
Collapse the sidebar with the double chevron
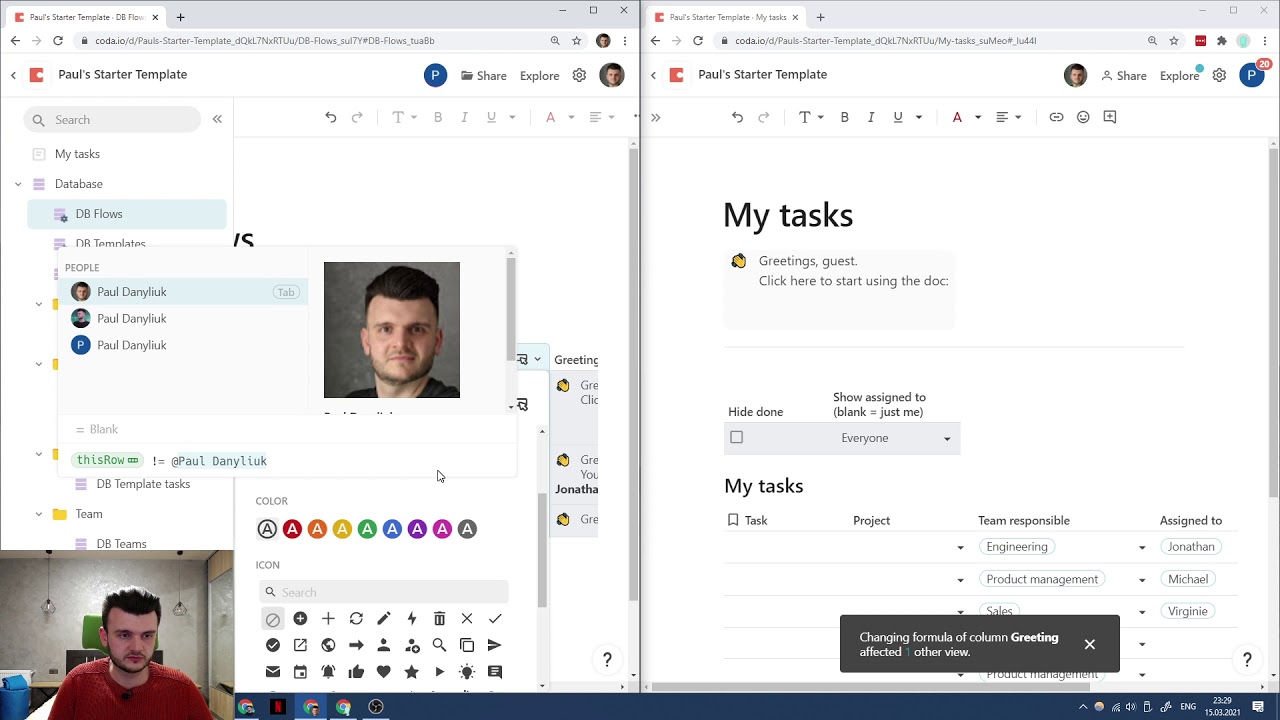pyautogui.click(x=217, y=119)
